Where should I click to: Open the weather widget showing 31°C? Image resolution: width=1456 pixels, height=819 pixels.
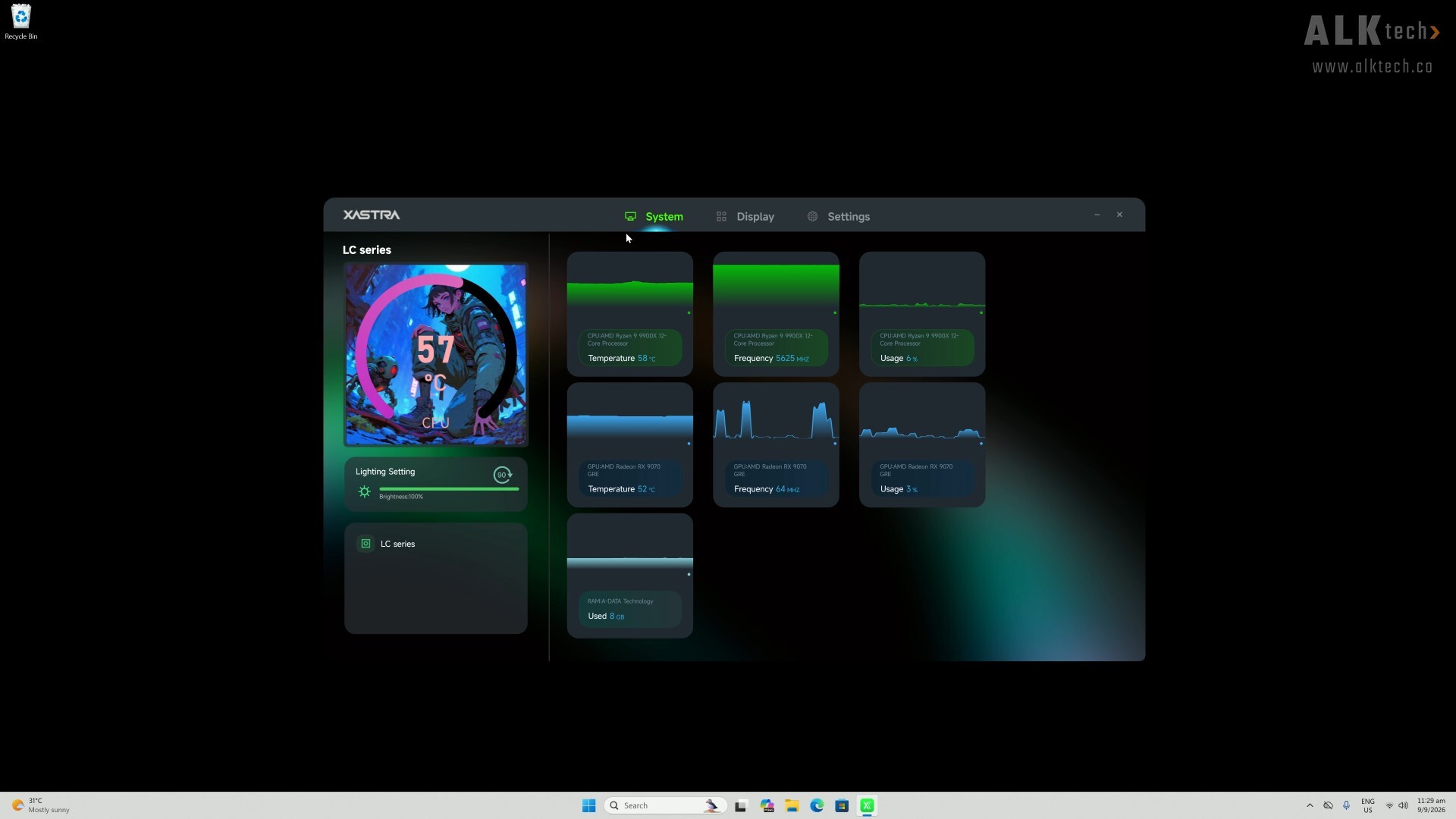click(x=41, y=805)
